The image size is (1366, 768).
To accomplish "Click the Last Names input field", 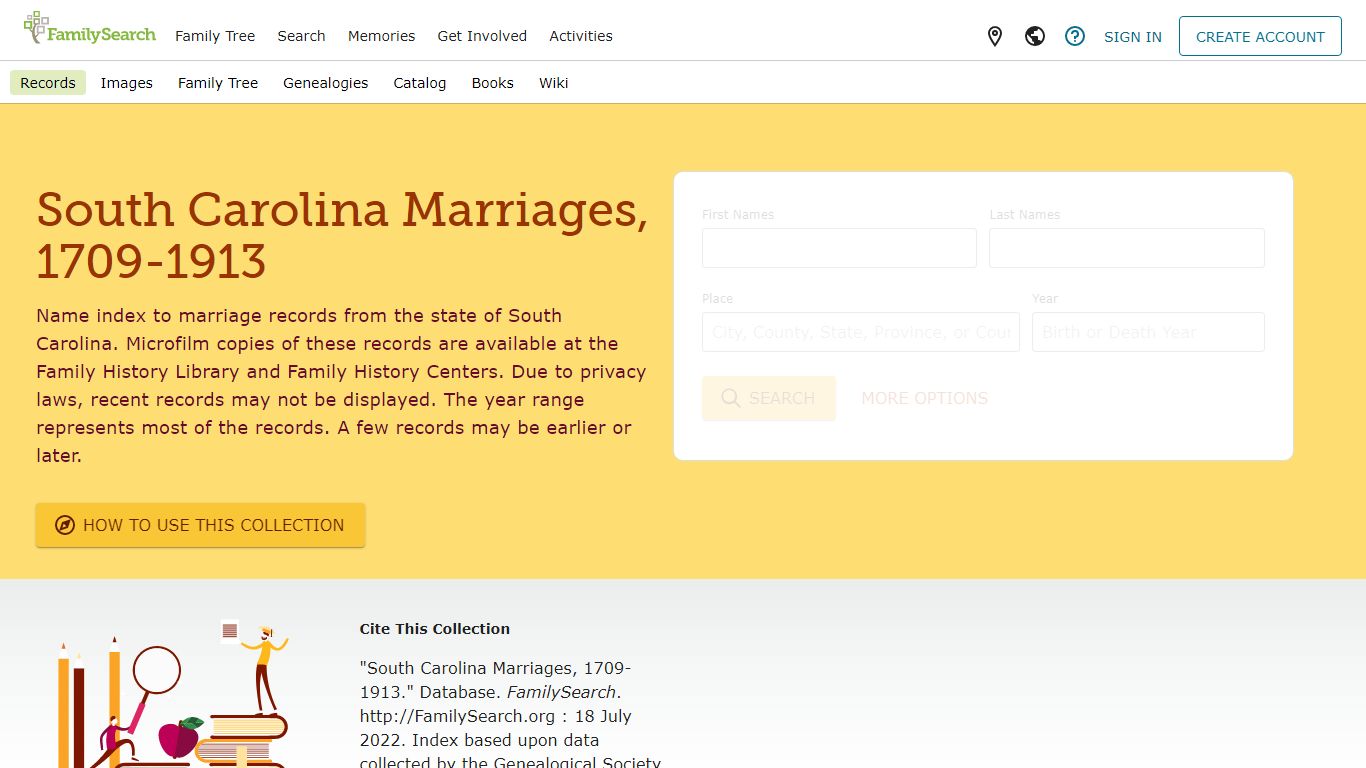I will (x=1127, y=248).
